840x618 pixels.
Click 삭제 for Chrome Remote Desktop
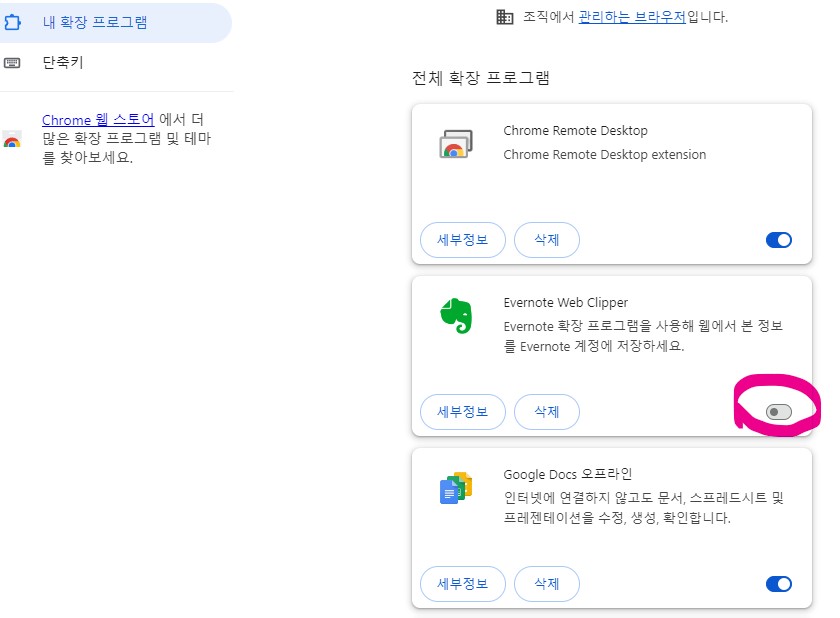[547, 240]
